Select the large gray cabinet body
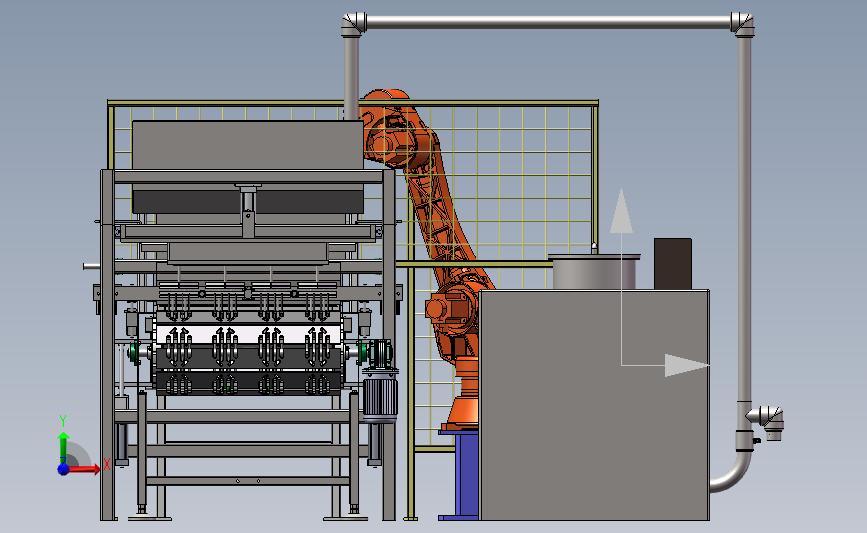The image size is (867, 533). pos(594,405)
